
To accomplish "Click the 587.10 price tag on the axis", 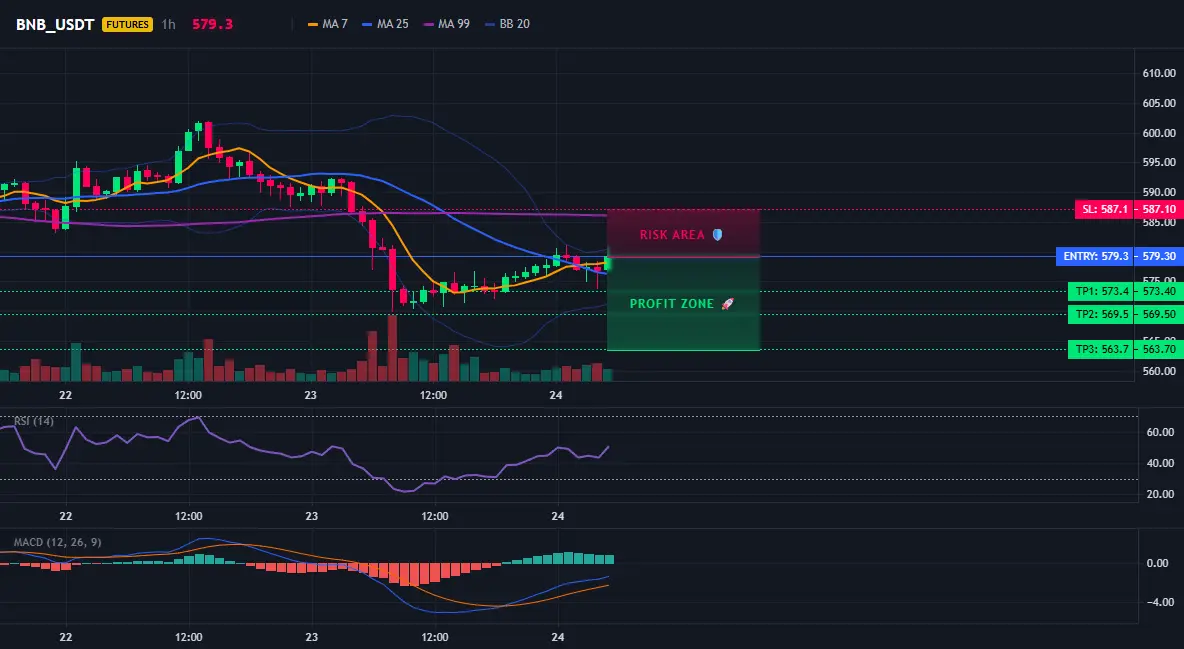I will [1159, 209].
